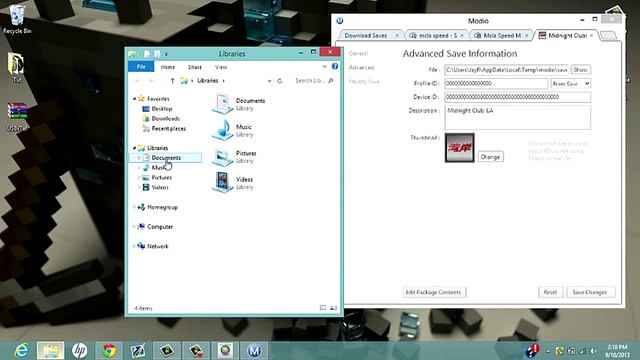The image size is (640, 360).
Task: Click the New folder icon in Explorer title bar
Action: (x=157, y=53)
